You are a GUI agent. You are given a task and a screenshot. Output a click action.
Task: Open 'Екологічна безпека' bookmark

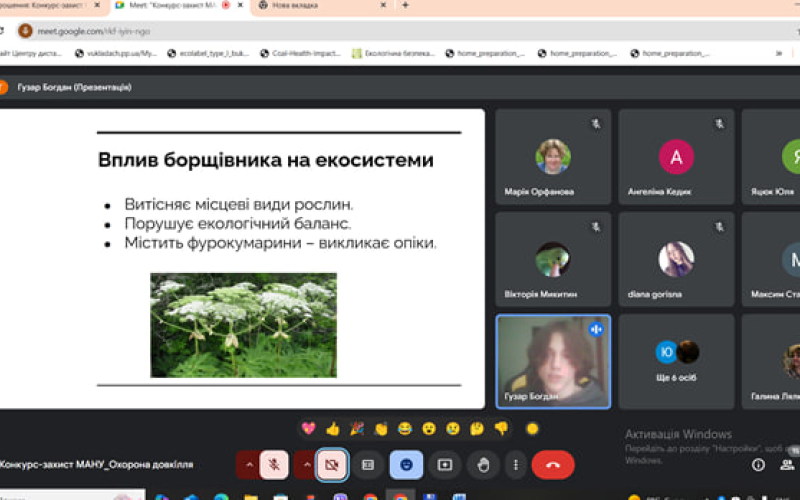click(x=393, y=53)
